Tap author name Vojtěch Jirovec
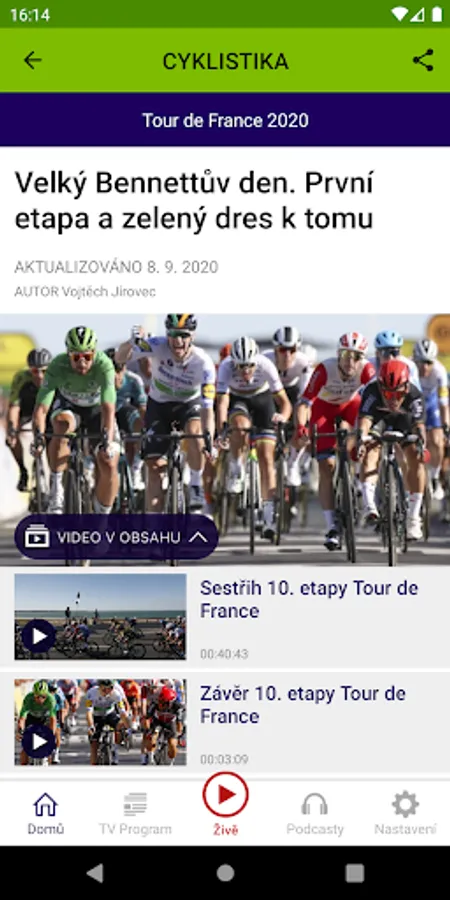Screen dimensions: 450x900 click(x=108, y=292)
